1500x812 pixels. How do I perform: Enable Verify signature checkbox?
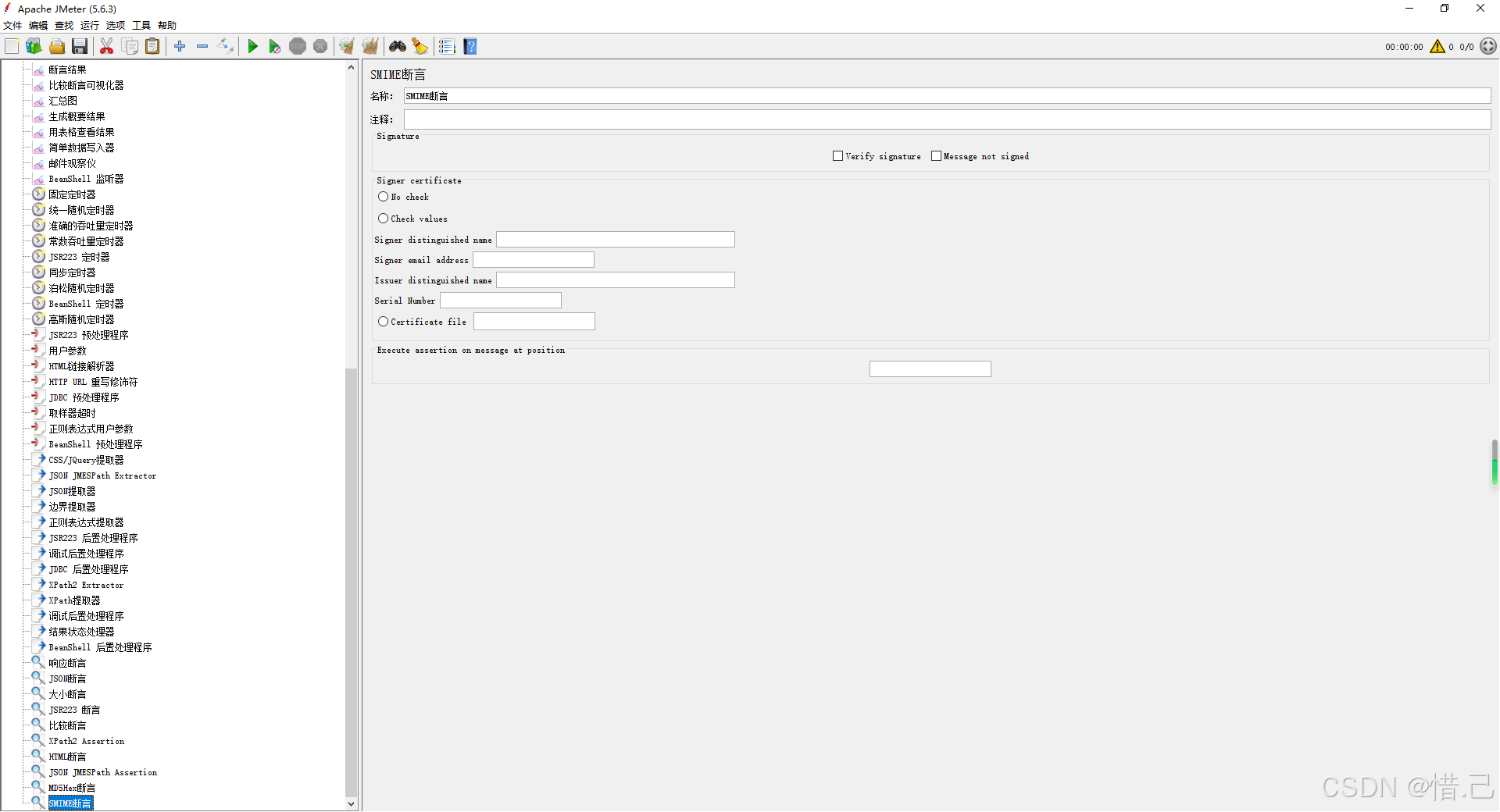pyautogui.click(x=838, y=156)
